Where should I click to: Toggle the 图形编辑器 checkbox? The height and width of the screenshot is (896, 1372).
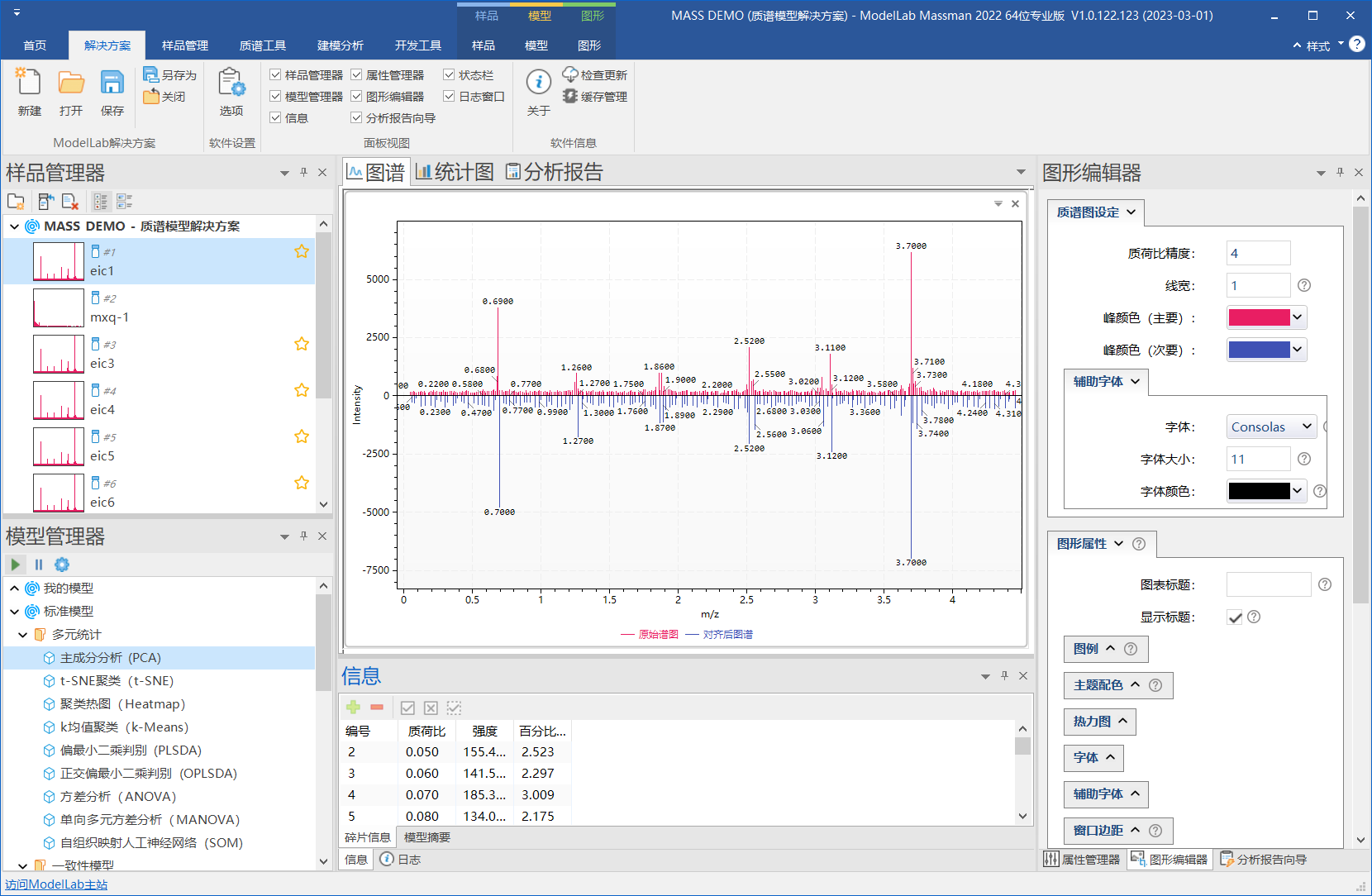point(356,97)
